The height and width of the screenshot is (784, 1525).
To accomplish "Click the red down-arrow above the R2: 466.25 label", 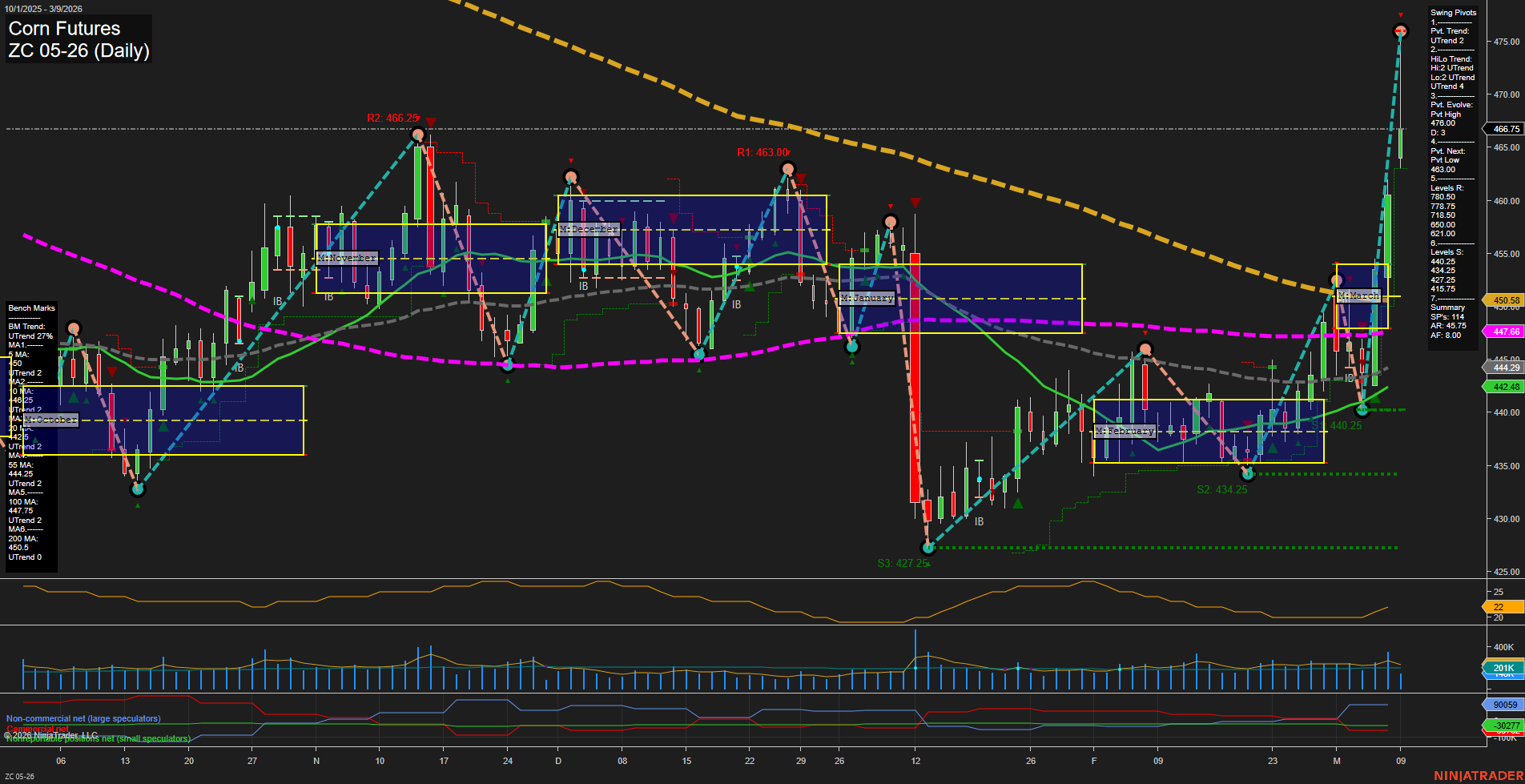I will [x=430, y=123].
